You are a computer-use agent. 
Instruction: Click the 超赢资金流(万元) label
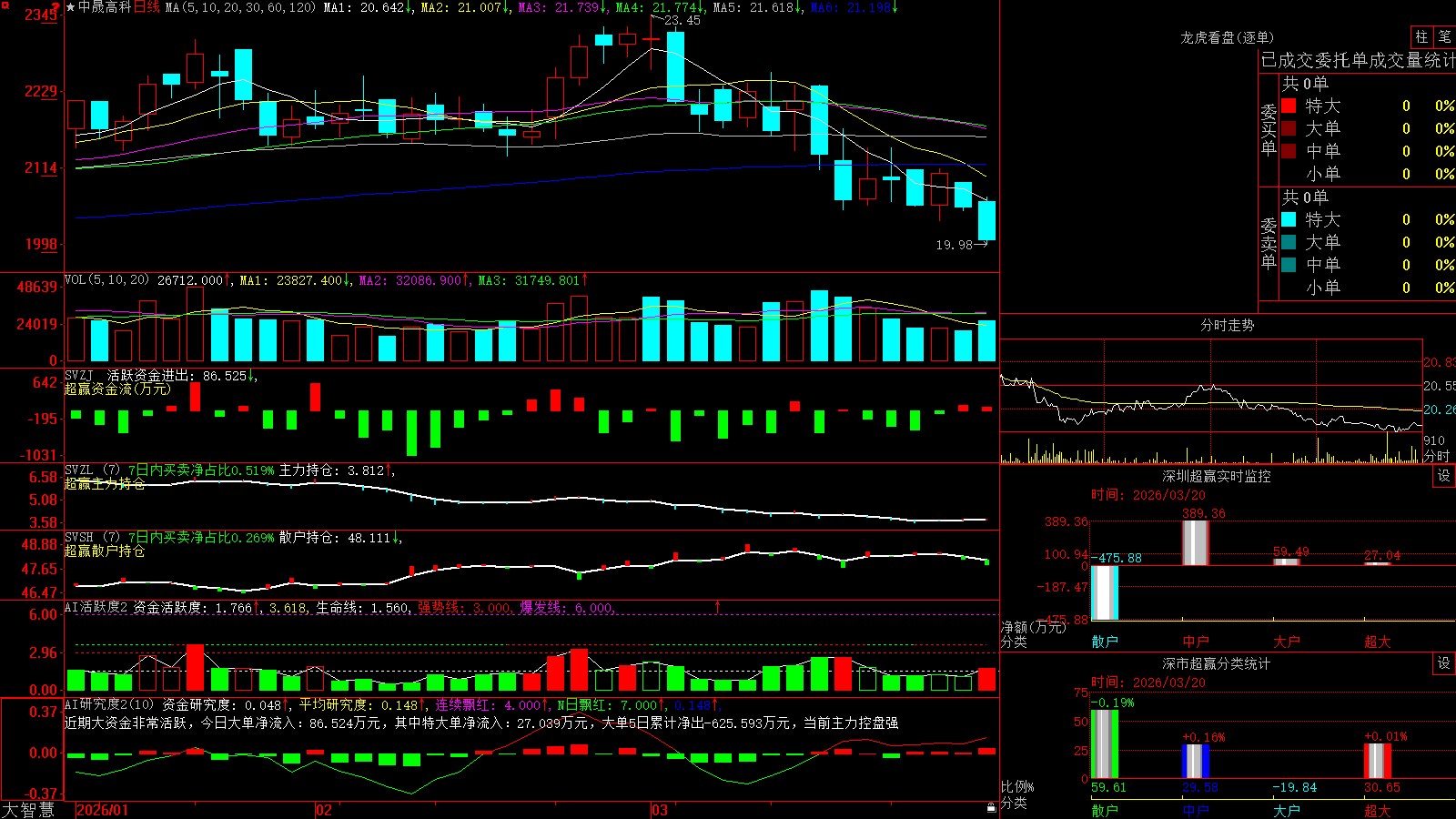[x=117, y=389]
